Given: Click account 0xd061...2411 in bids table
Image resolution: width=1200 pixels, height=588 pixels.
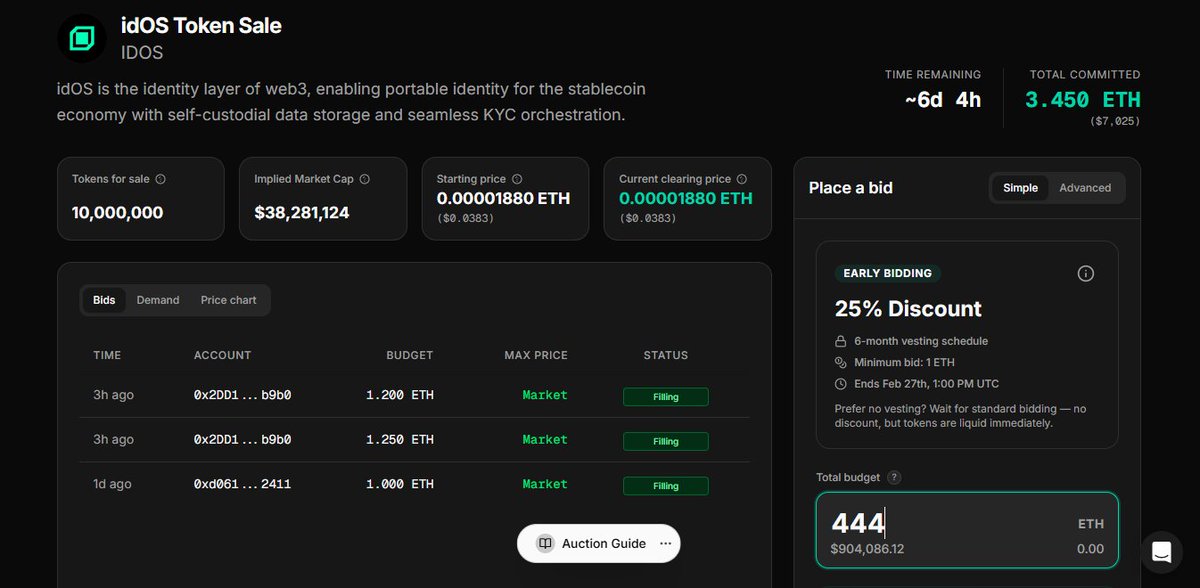Looking at the screenshot, I should click(242, 484).
